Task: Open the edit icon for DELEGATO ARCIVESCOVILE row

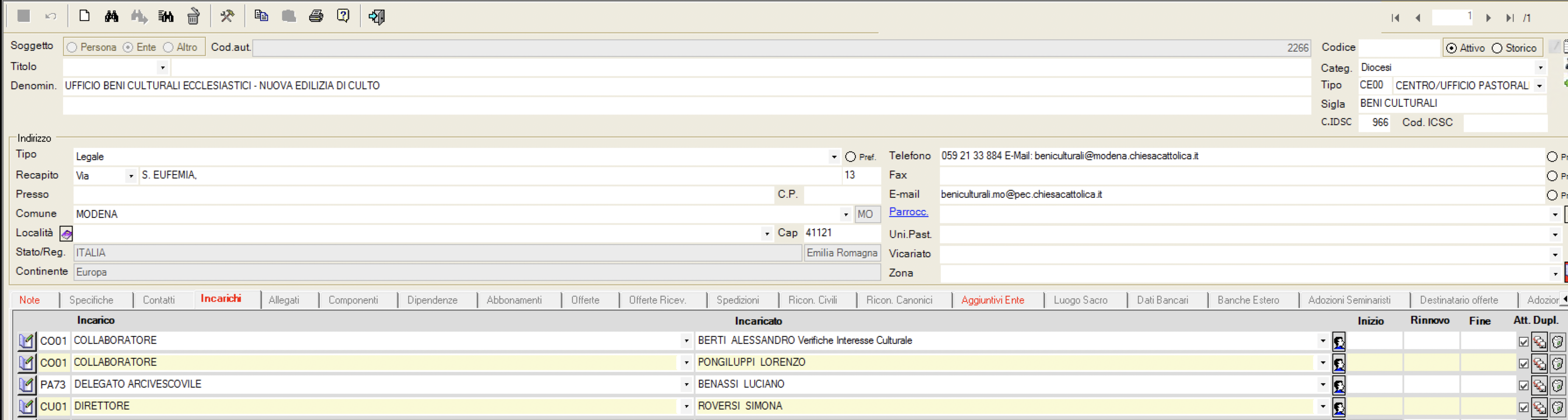Action: pyautogui.click(x=26, y=385)
